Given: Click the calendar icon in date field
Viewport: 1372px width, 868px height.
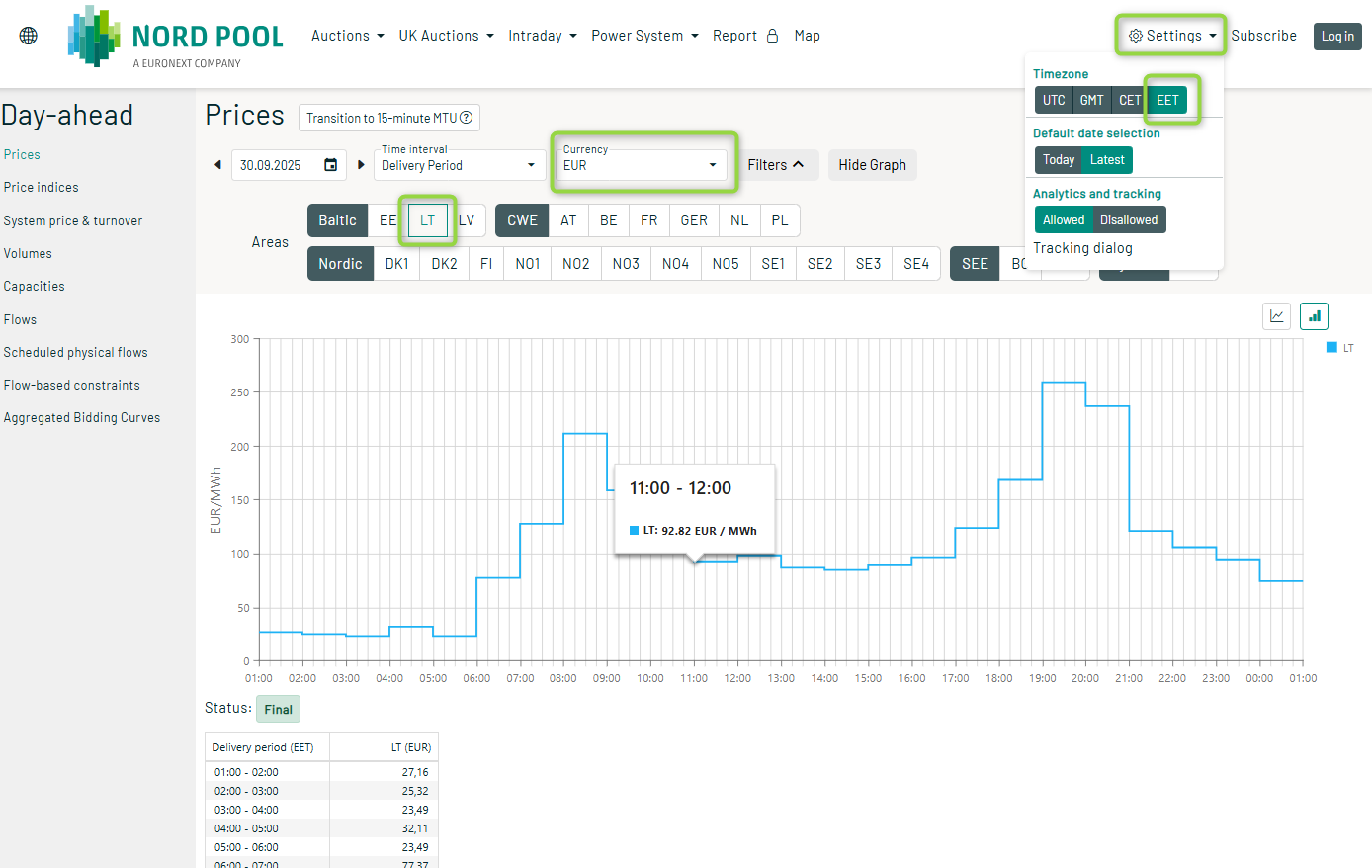Looking at the screenshot, I should [331, 165].
